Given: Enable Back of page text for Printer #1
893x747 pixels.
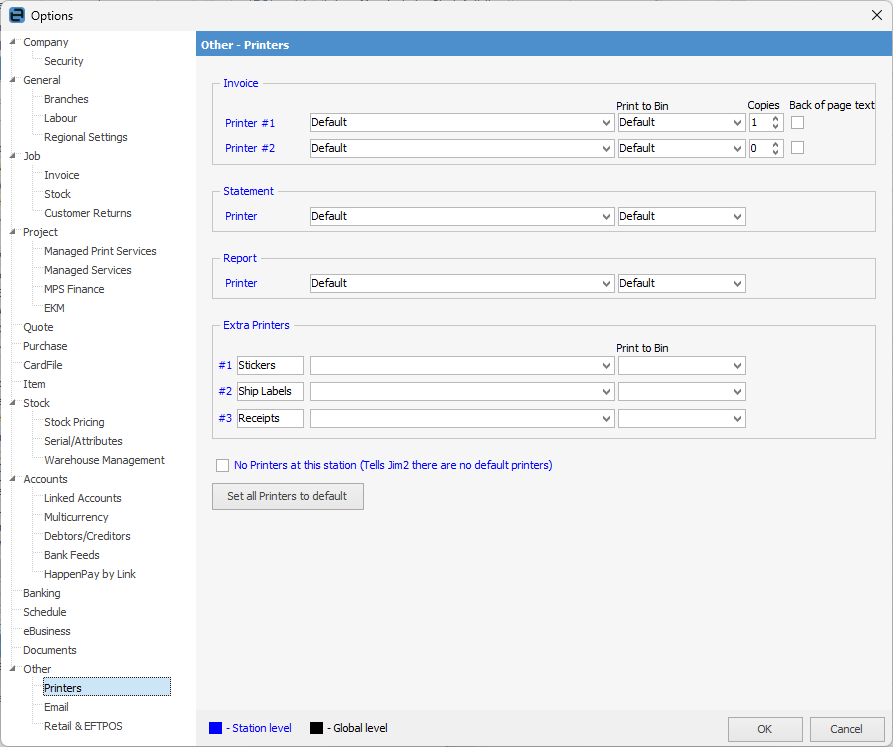Looking at the screenshot, I should tap(797, 123).
